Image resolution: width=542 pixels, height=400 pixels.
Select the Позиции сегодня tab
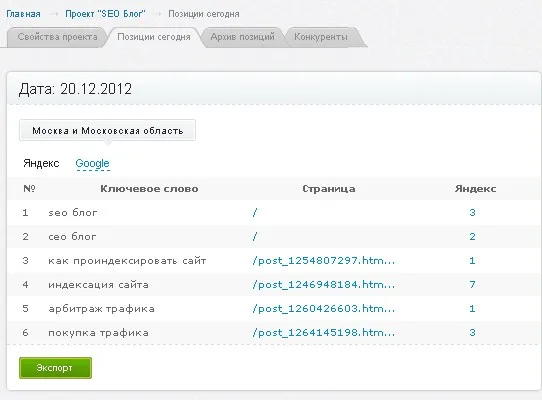coord(154,37)
